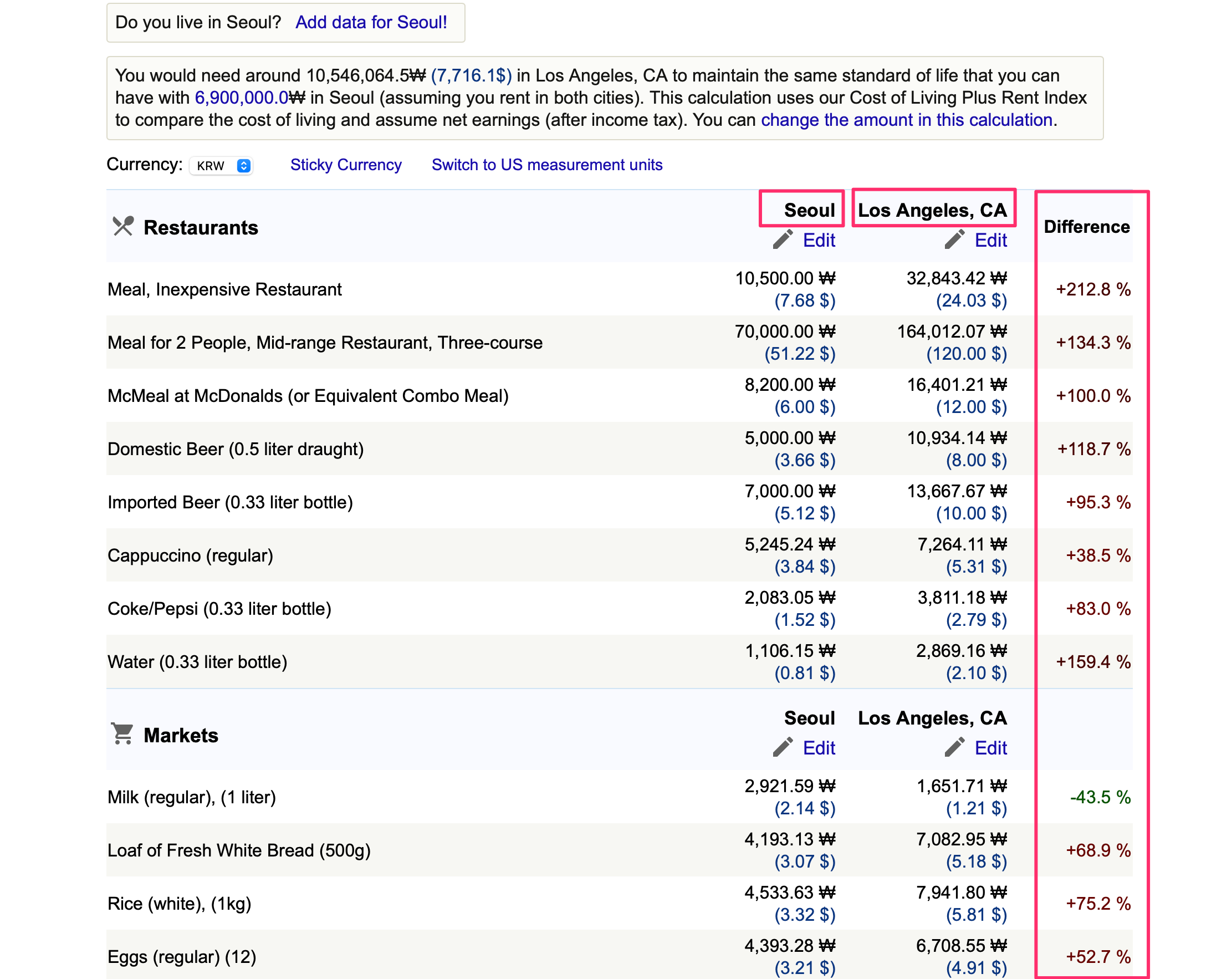
Task: Click pencil icon beside Seoul in Restaurants
Action: tap(783, 239)
